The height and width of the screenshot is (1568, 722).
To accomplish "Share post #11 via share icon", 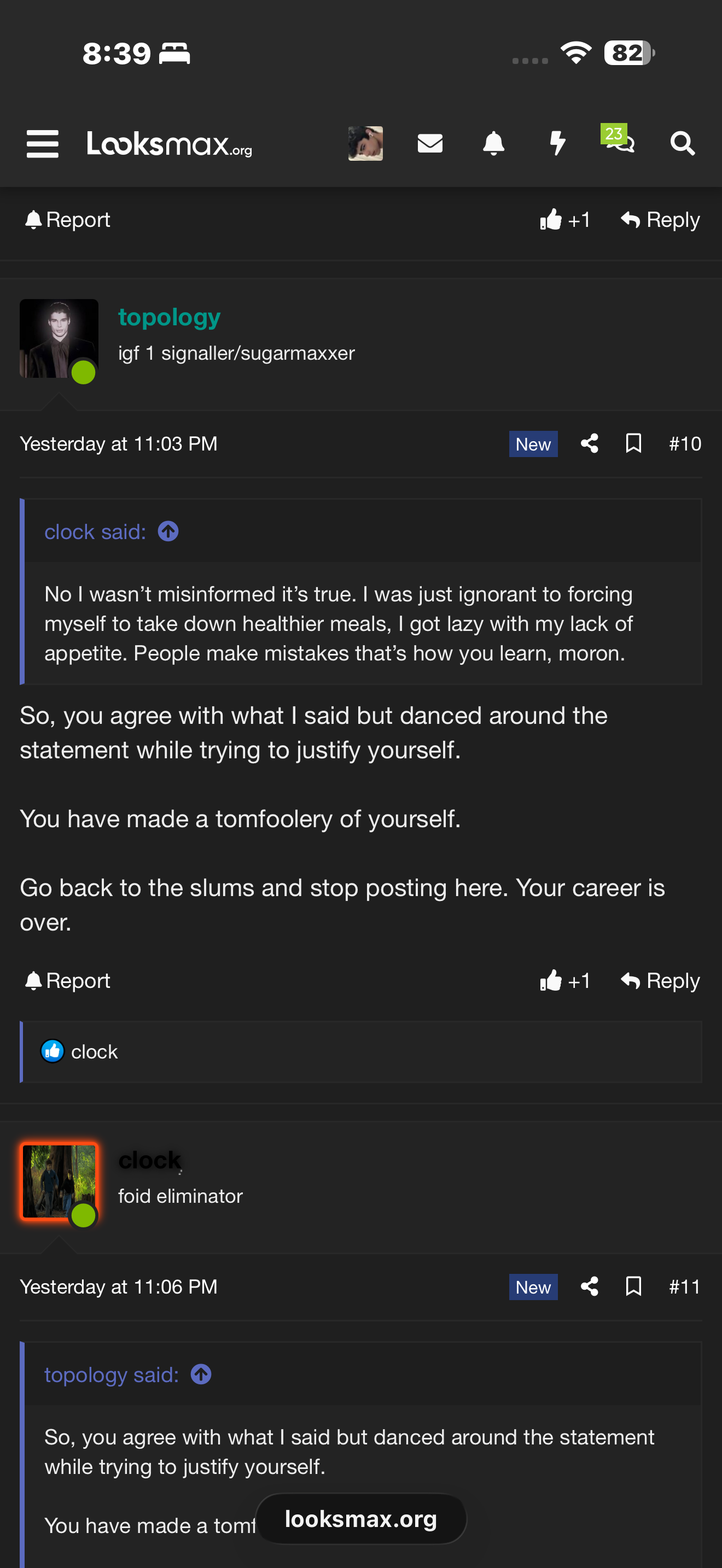I will [x=589, y=1286].
